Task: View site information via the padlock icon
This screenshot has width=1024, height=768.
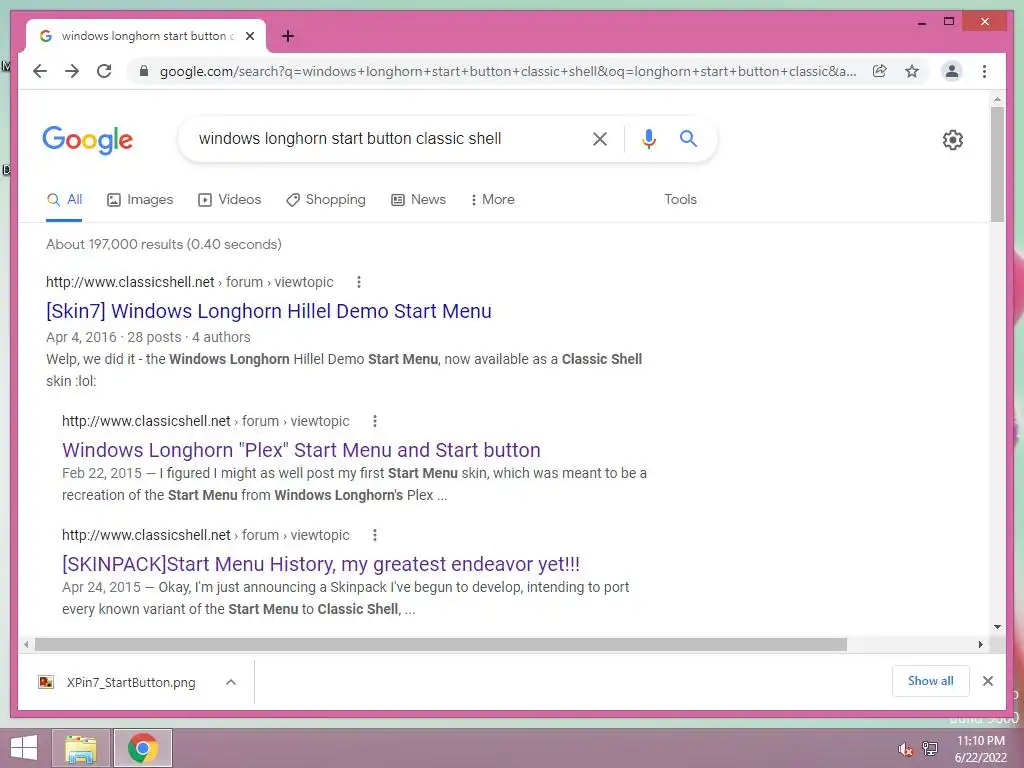Action: point(144,71)
